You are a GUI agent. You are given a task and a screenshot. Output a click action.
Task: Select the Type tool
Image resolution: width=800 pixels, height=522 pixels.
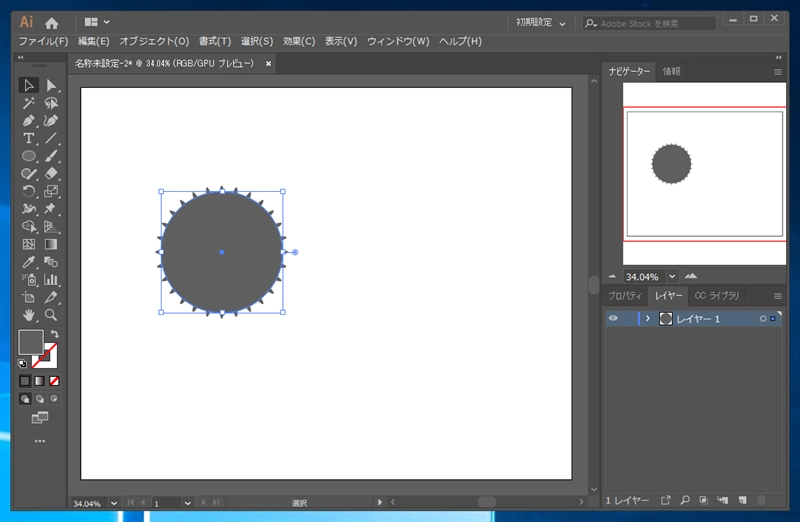click(29, 138)
